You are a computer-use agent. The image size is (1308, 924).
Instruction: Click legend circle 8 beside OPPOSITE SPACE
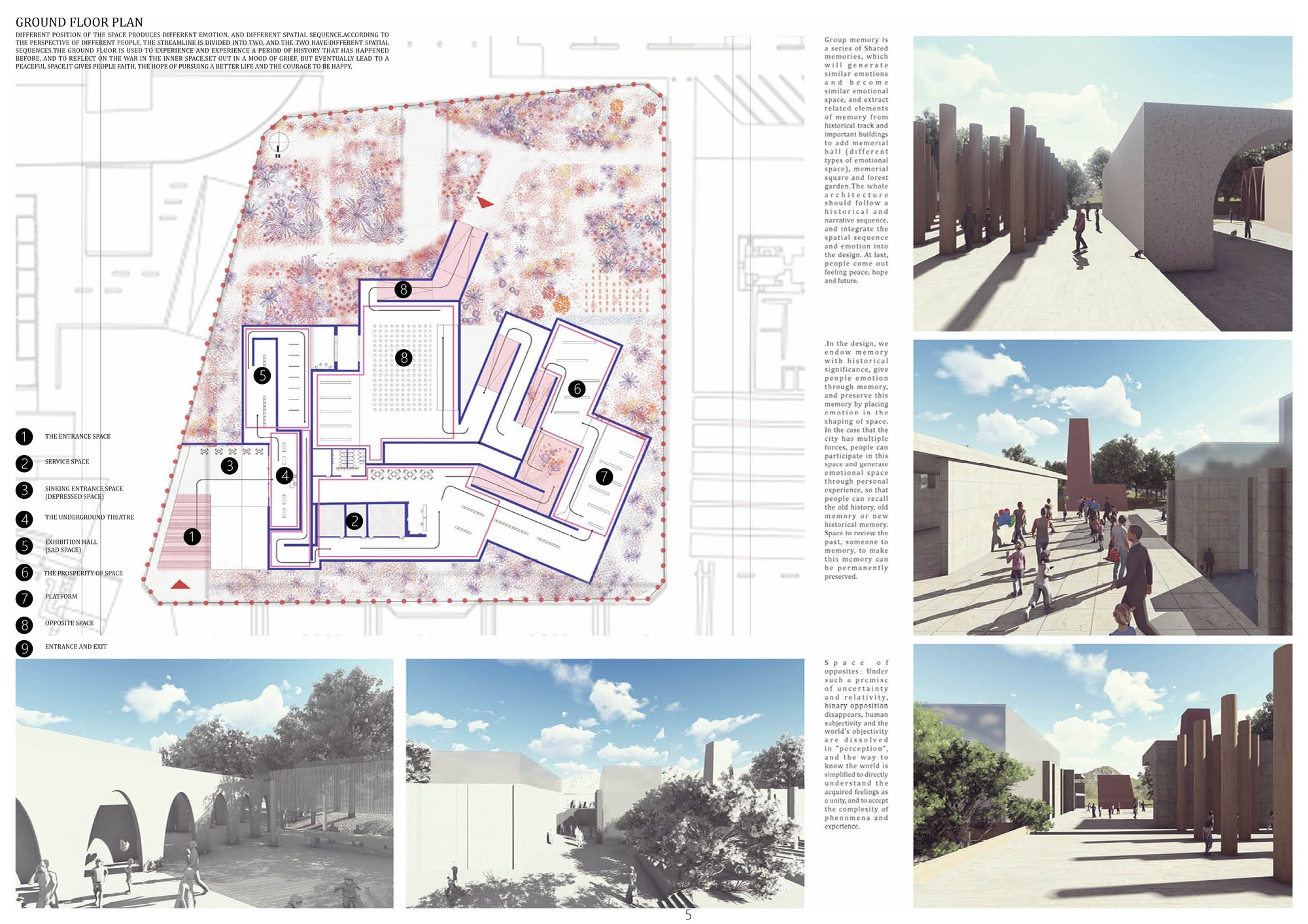pos(24,625)
